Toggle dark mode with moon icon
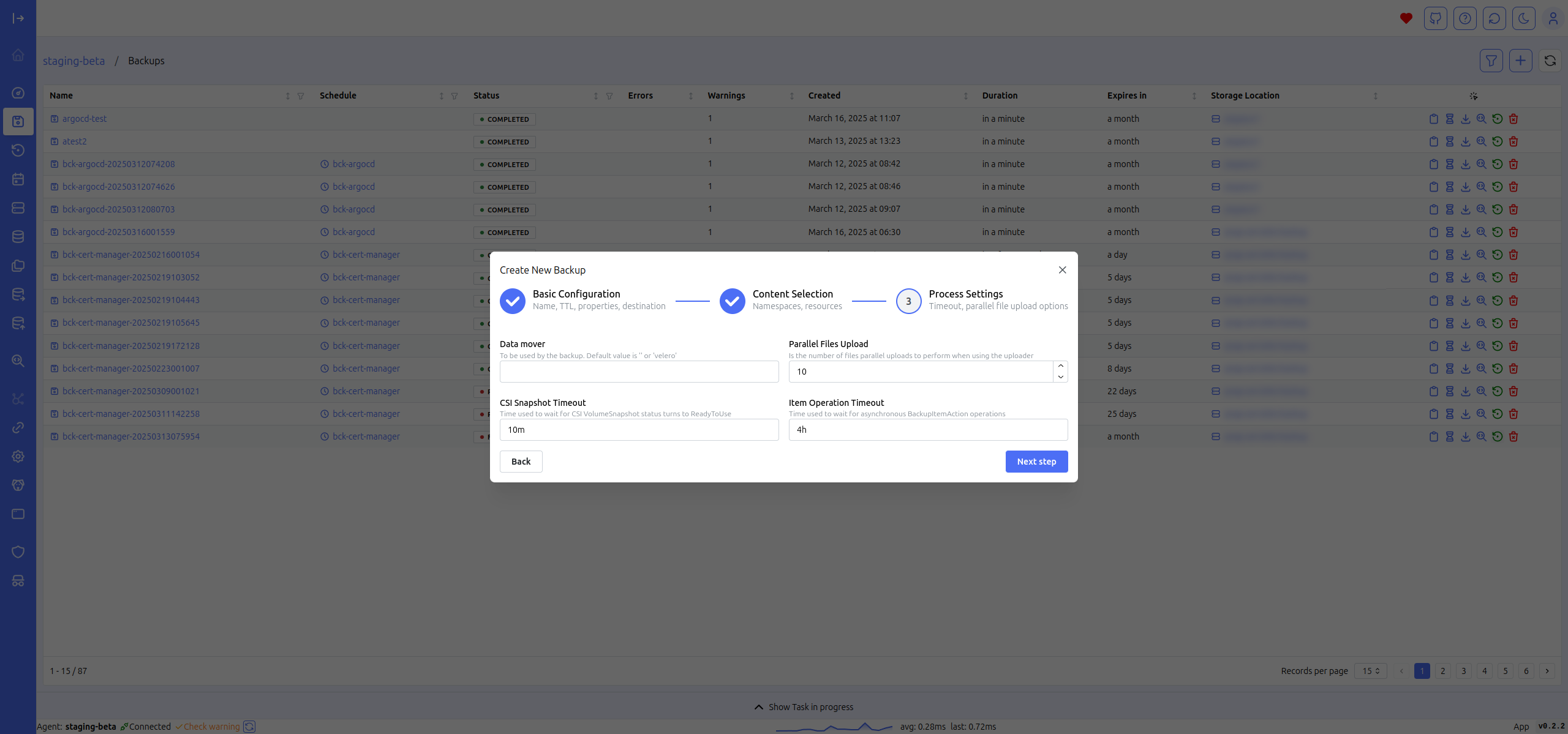Screen dimensions: 1568x734 [1523, 18]
